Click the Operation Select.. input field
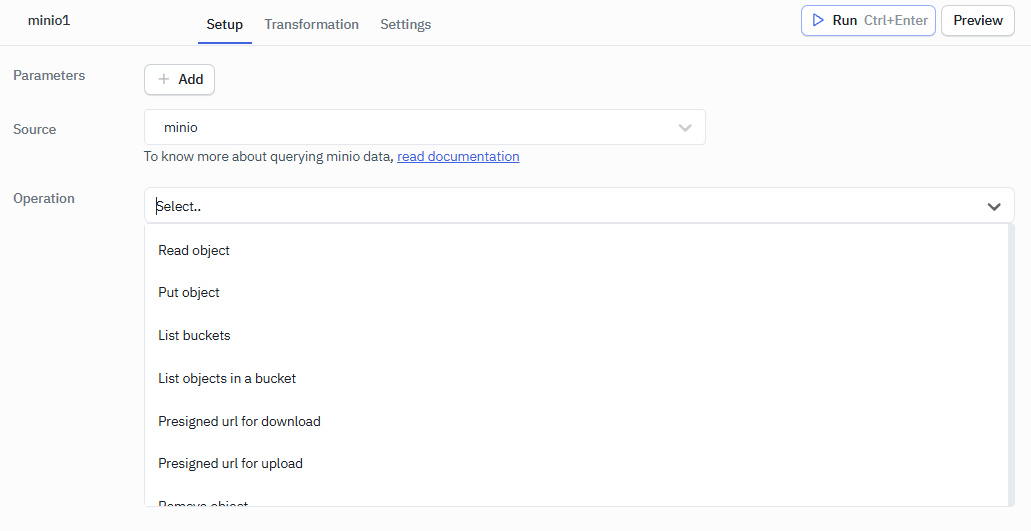 point(560,206)
